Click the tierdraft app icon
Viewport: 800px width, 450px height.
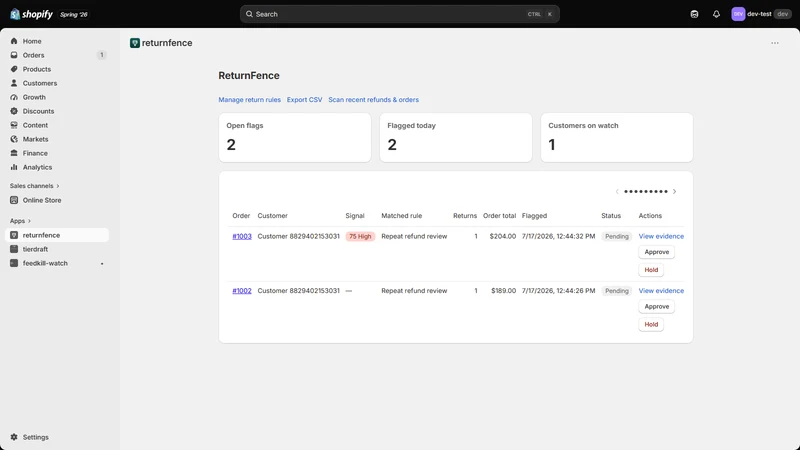[14, 249]
